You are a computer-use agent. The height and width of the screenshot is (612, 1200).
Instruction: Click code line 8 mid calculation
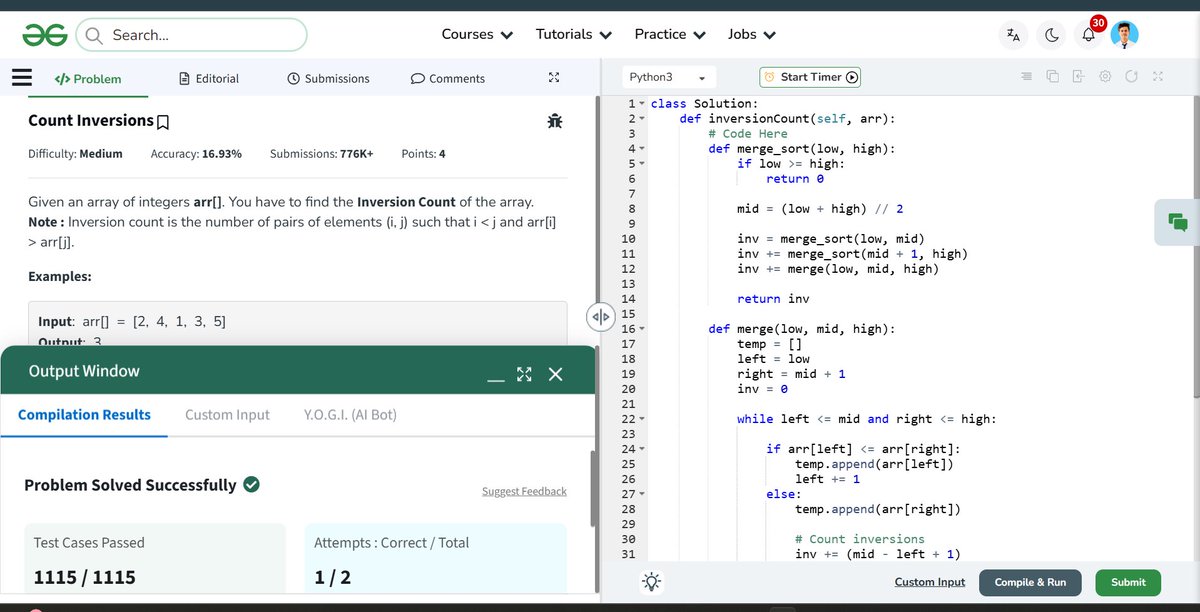(820, 209)
